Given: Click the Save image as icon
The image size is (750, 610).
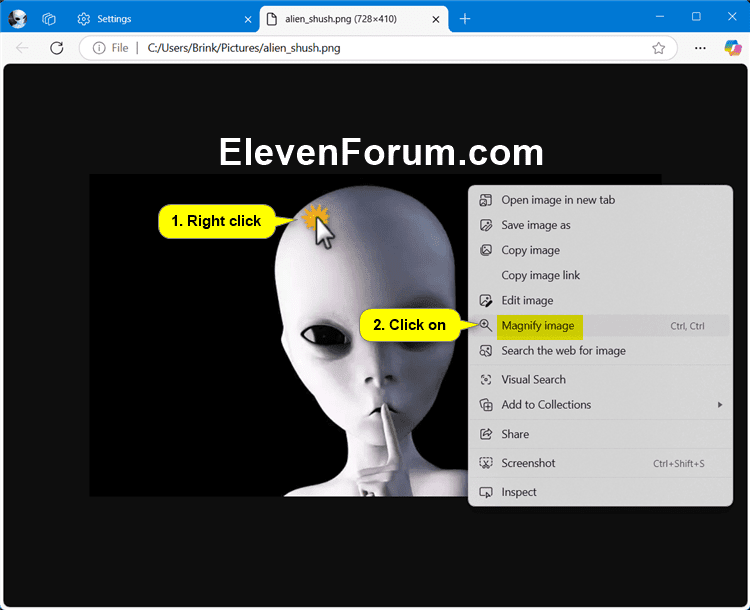Looking at the screenshot, I should [485, 225].
